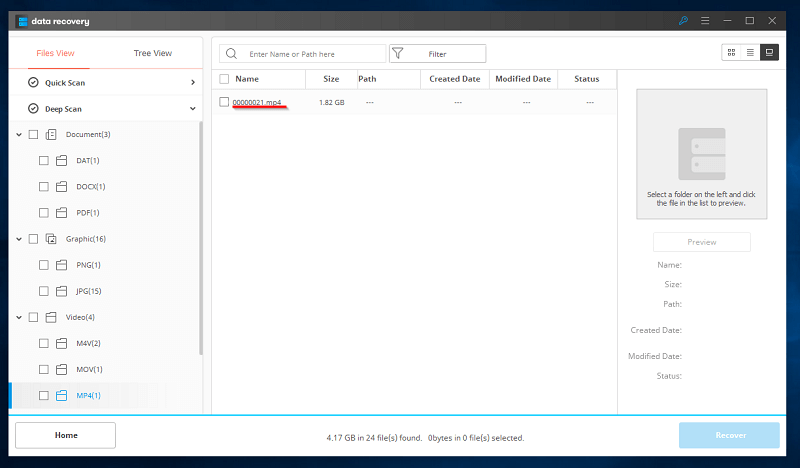The width and height of the screenshot is (800, 468).
Task: Click the JPG folder icon
Action: coord(61,291)
